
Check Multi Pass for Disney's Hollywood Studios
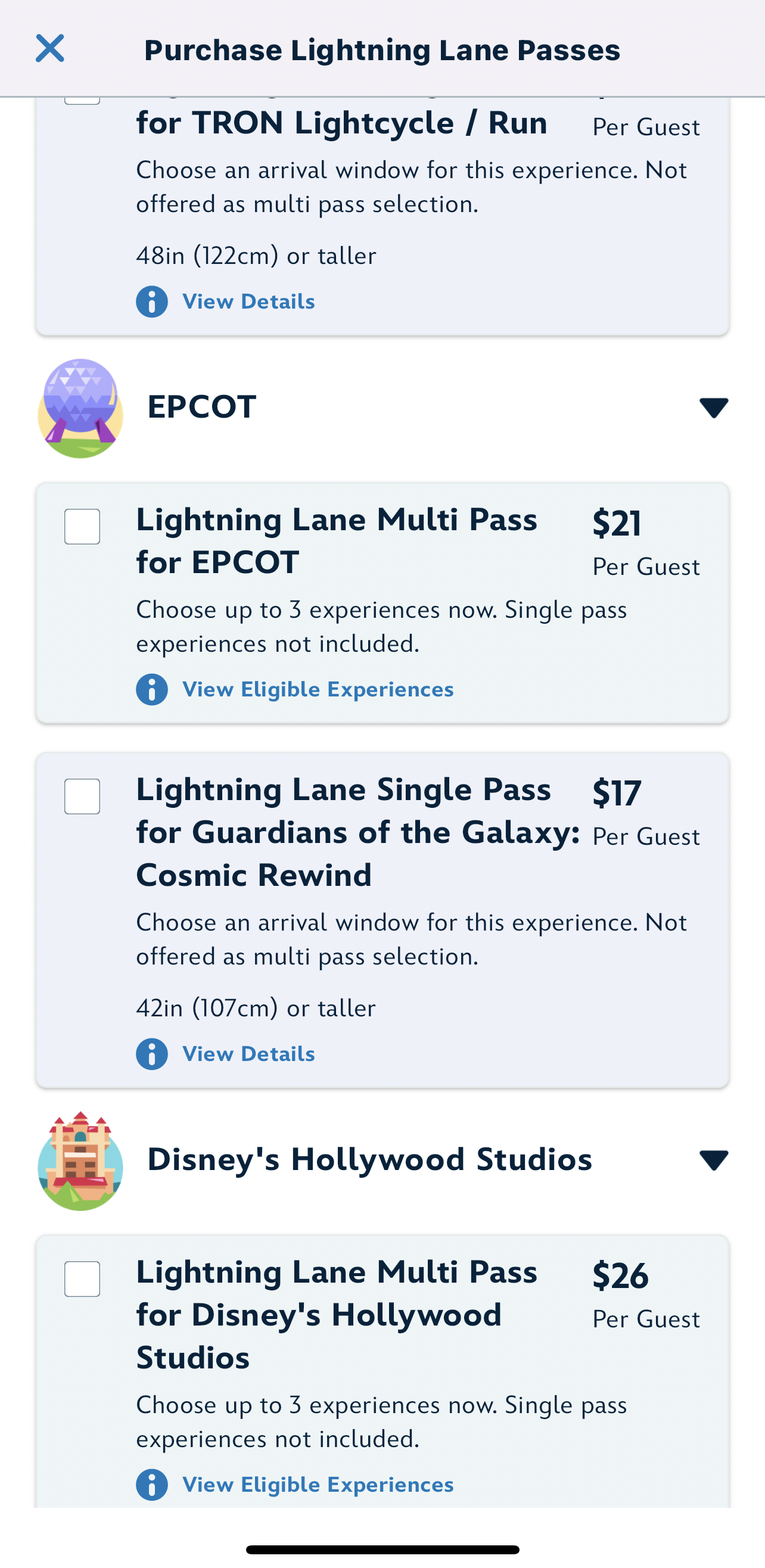82,1279
